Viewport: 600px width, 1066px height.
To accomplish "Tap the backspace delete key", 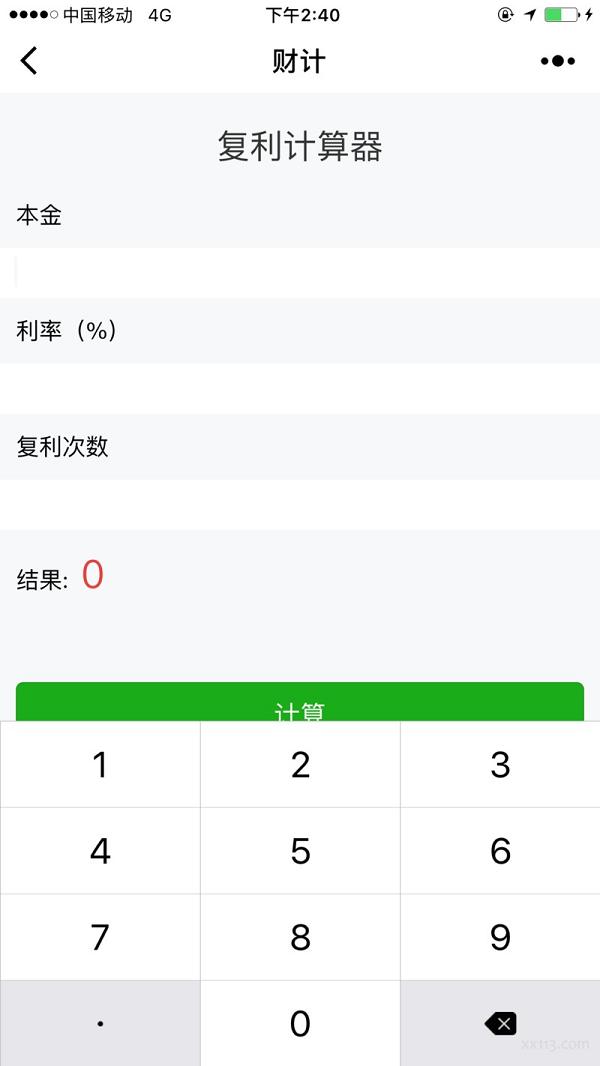I will point(500,1023).
